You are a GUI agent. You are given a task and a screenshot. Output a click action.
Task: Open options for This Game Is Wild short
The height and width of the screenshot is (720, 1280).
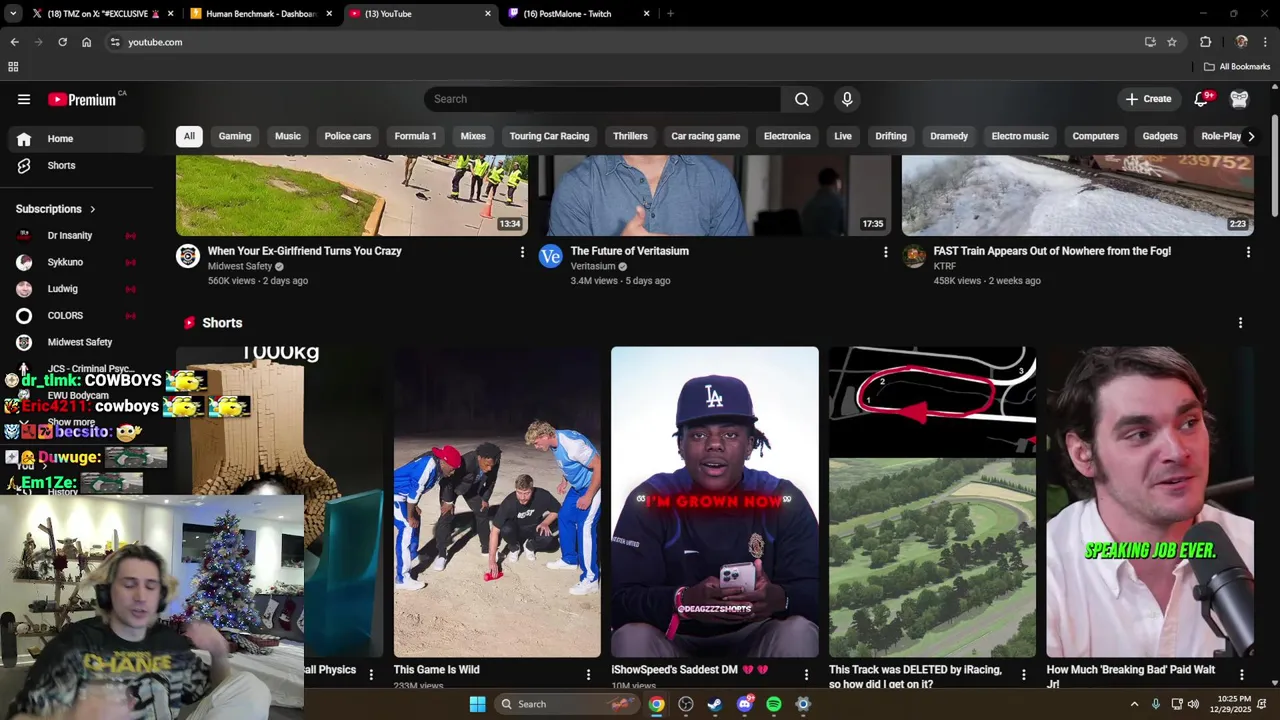[588, 675]
